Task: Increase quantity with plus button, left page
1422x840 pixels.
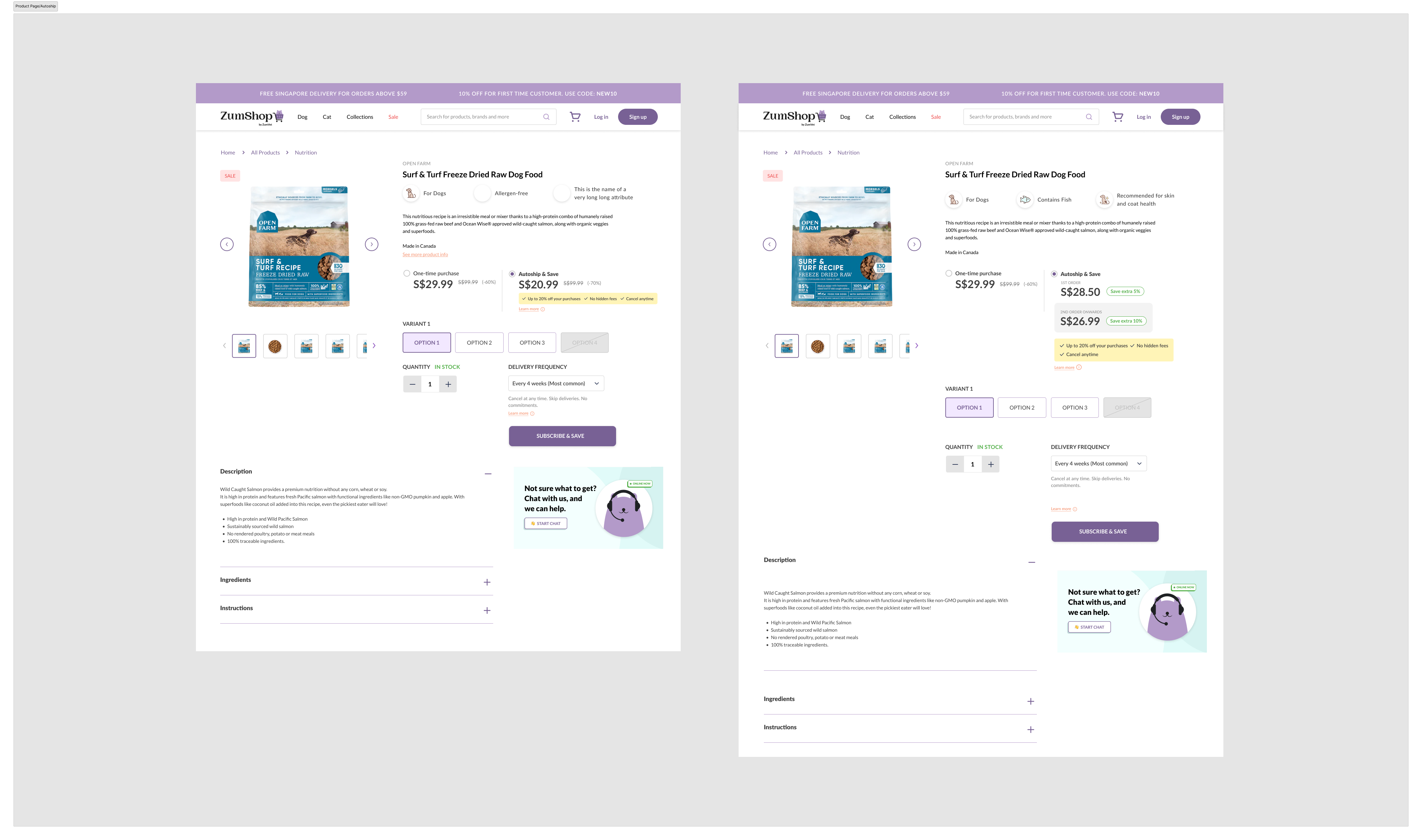Action: pos(448,384)
